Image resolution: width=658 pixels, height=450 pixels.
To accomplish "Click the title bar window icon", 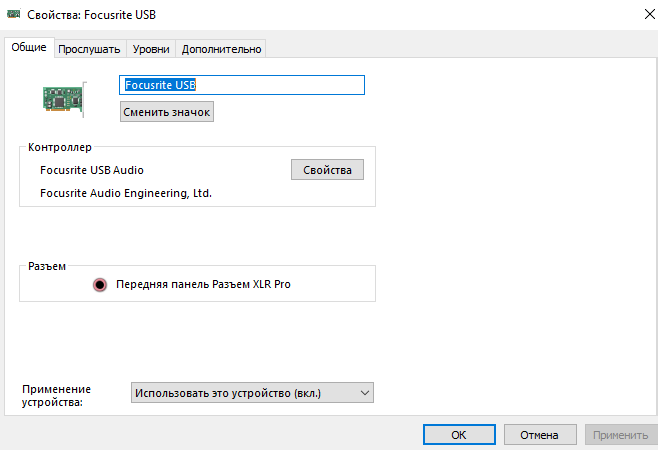I will tap(14, 16).
